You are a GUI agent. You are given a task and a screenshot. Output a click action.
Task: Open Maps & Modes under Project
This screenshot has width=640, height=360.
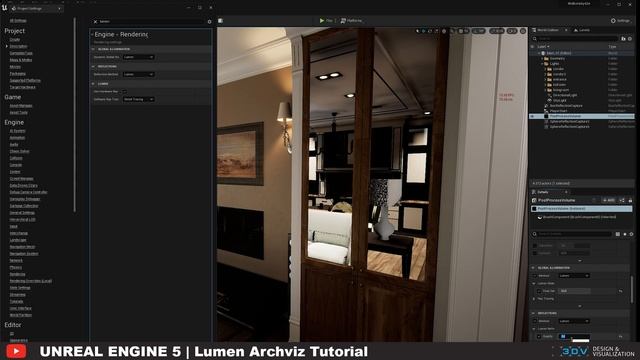coord(21,60)
